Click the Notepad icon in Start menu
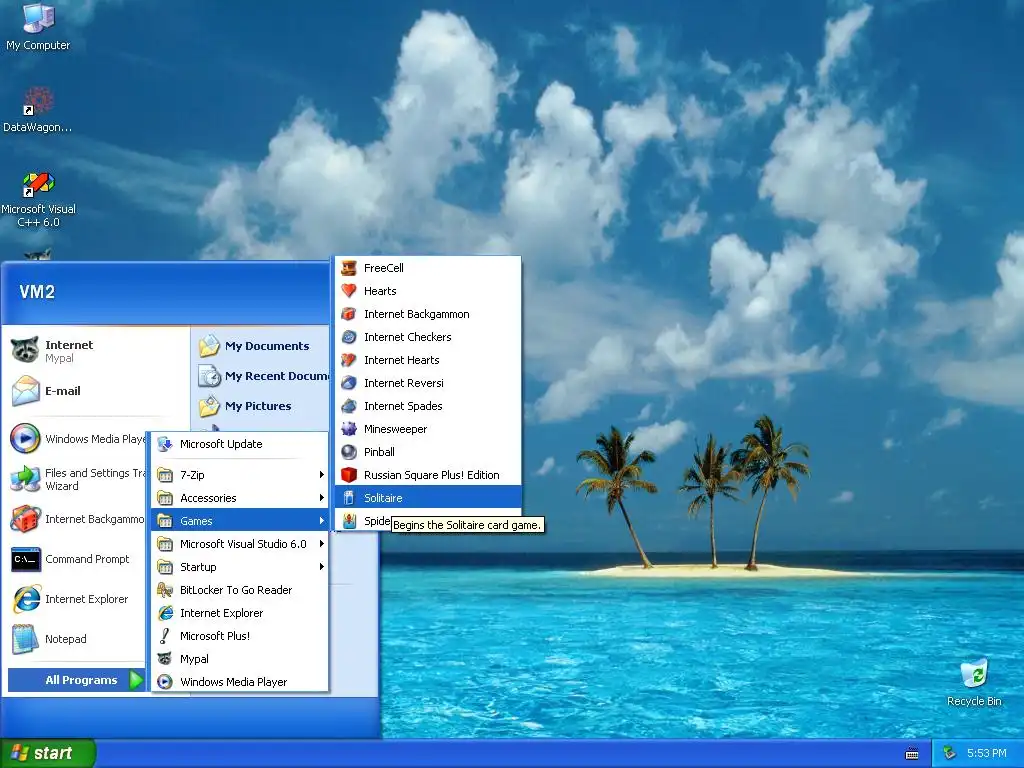 [26, 639]
